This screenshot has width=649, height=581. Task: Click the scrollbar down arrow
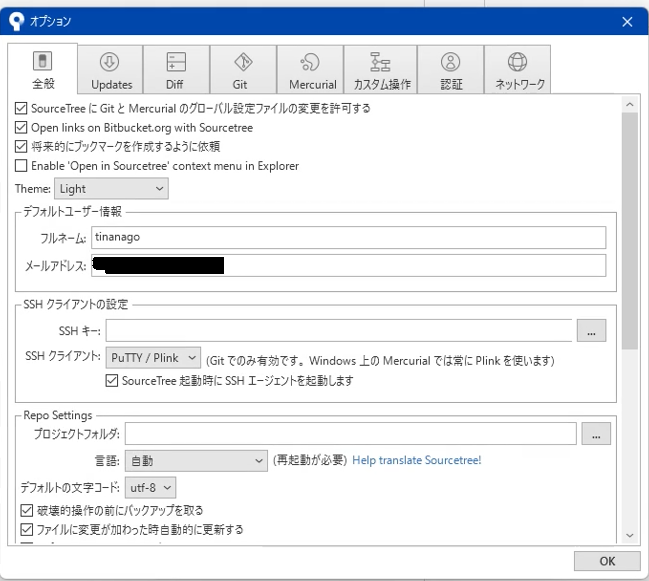(630, 535)
